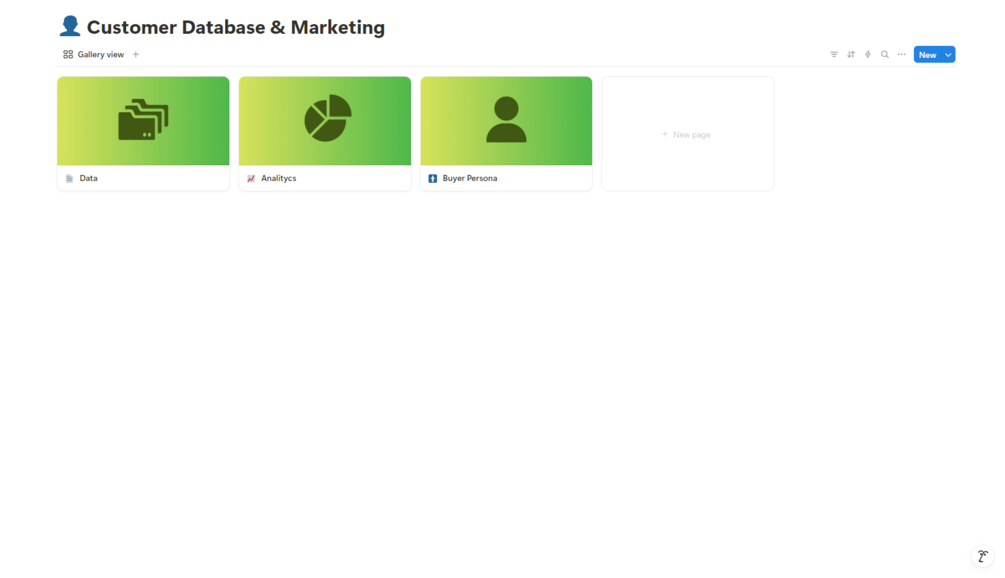Click the blue person page icon

[x=70, y=26]
